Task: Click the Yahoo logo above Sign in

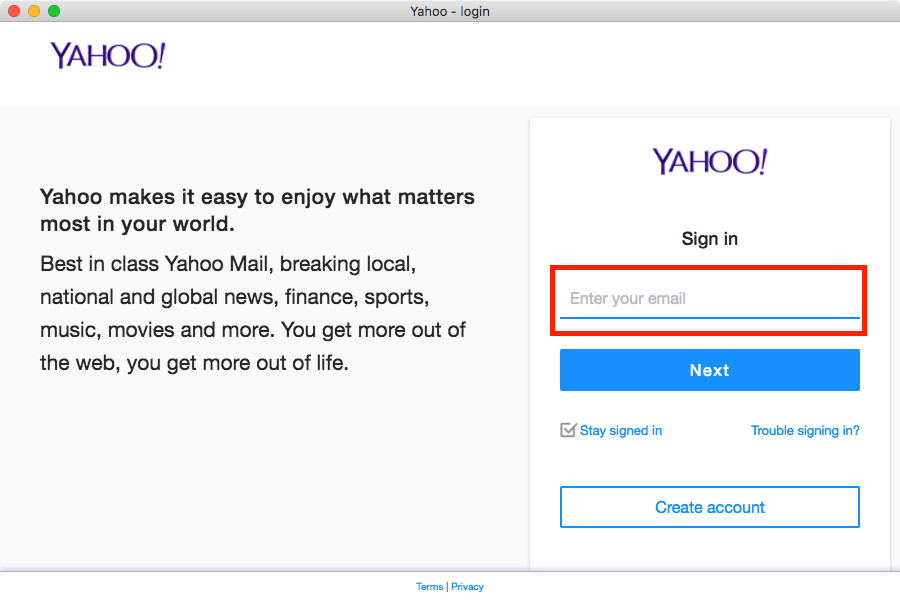Action: point(709,161)
